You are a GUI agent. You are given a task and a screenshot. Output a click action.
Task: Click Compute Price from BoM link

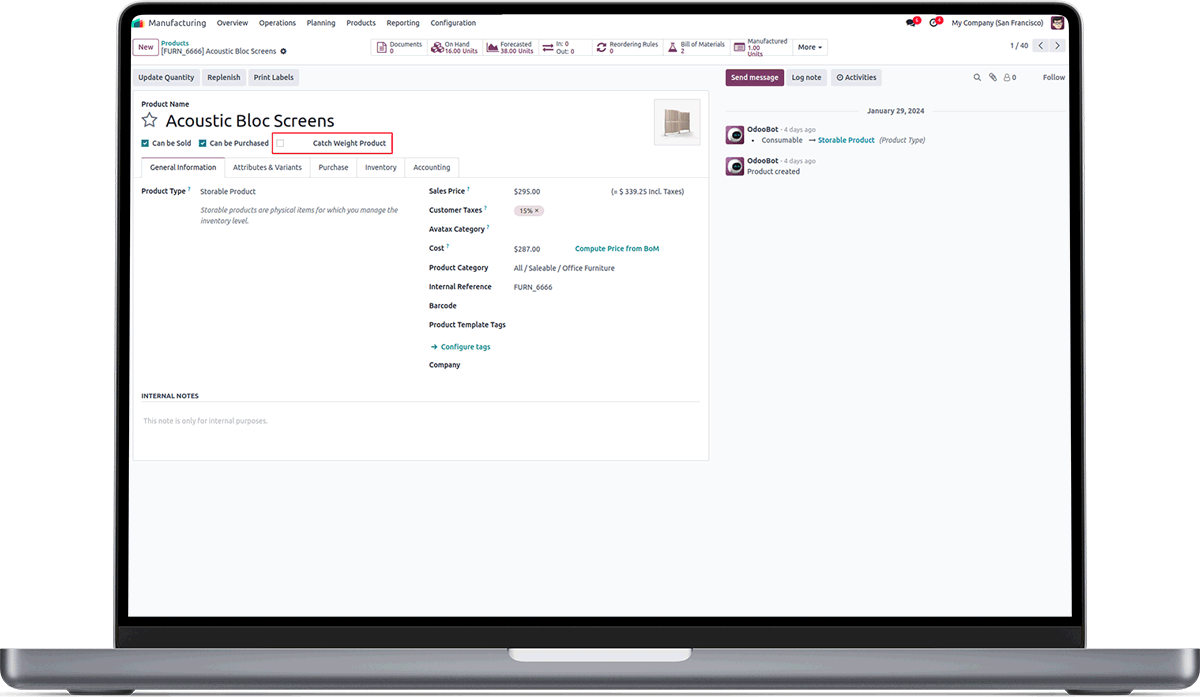(x=617, y=248)
